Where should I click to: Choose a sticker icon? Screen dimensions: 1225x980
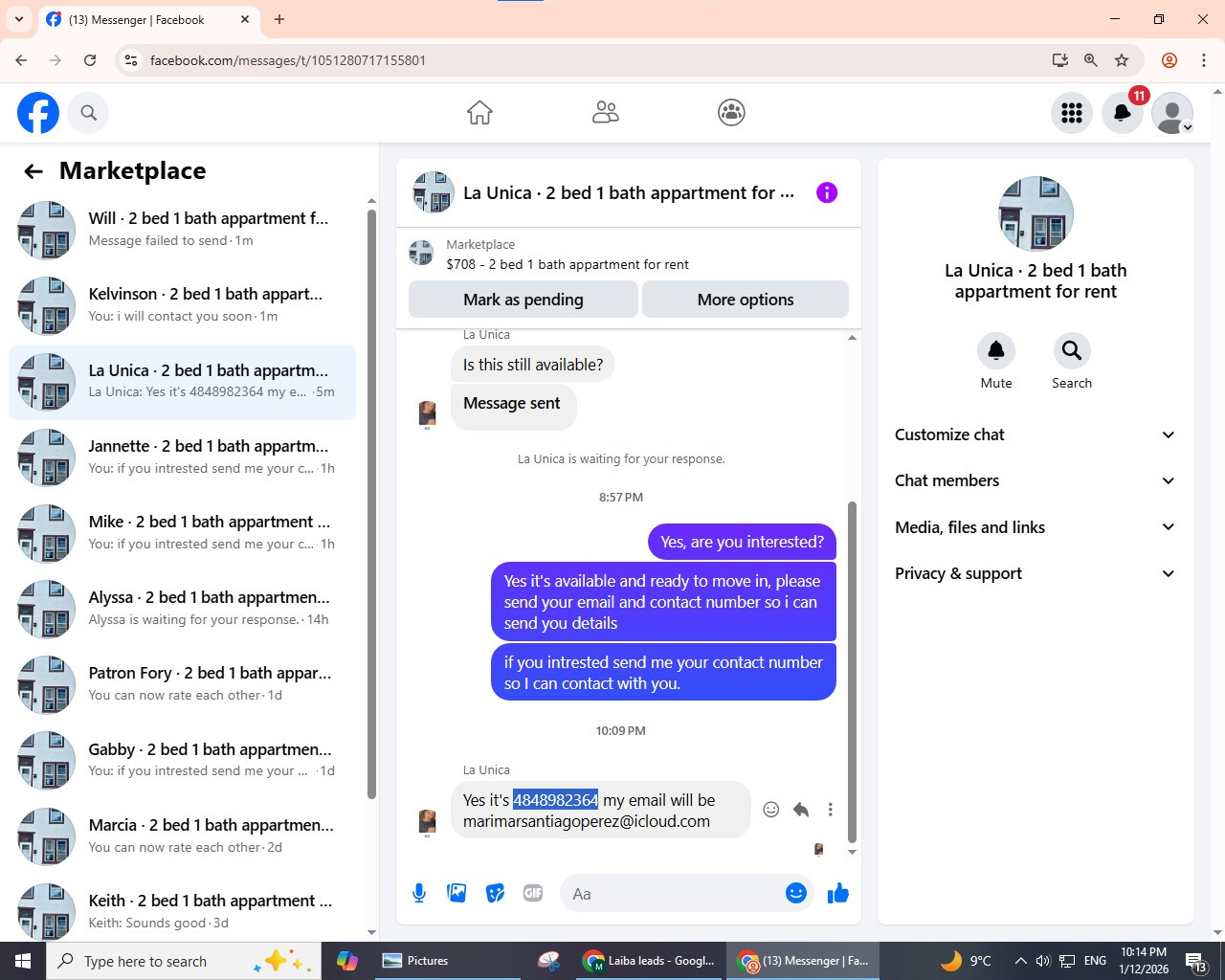click(496, 893)
